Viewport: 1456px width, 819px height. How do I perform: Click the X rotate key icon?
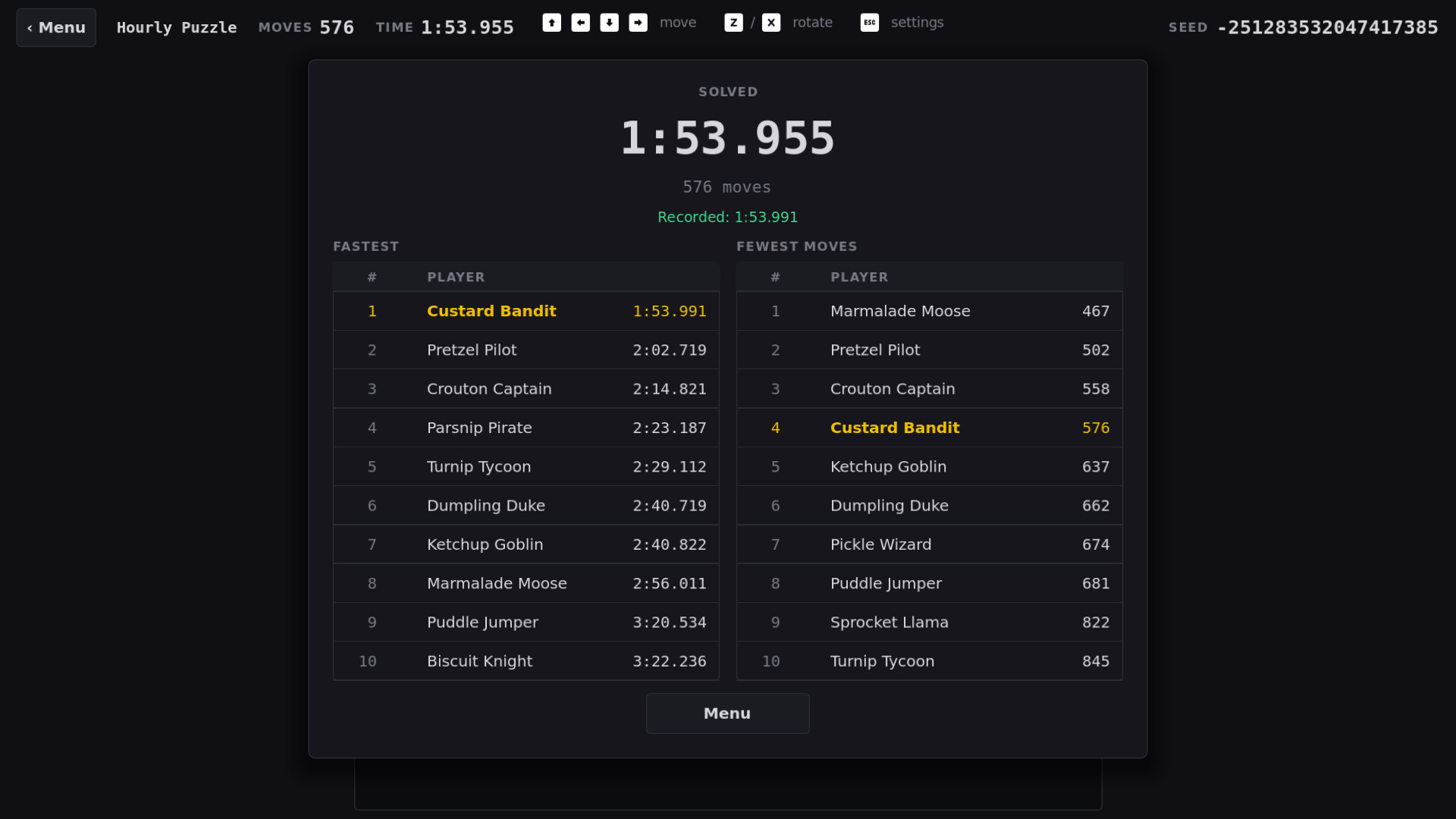(x=771, y=23)
